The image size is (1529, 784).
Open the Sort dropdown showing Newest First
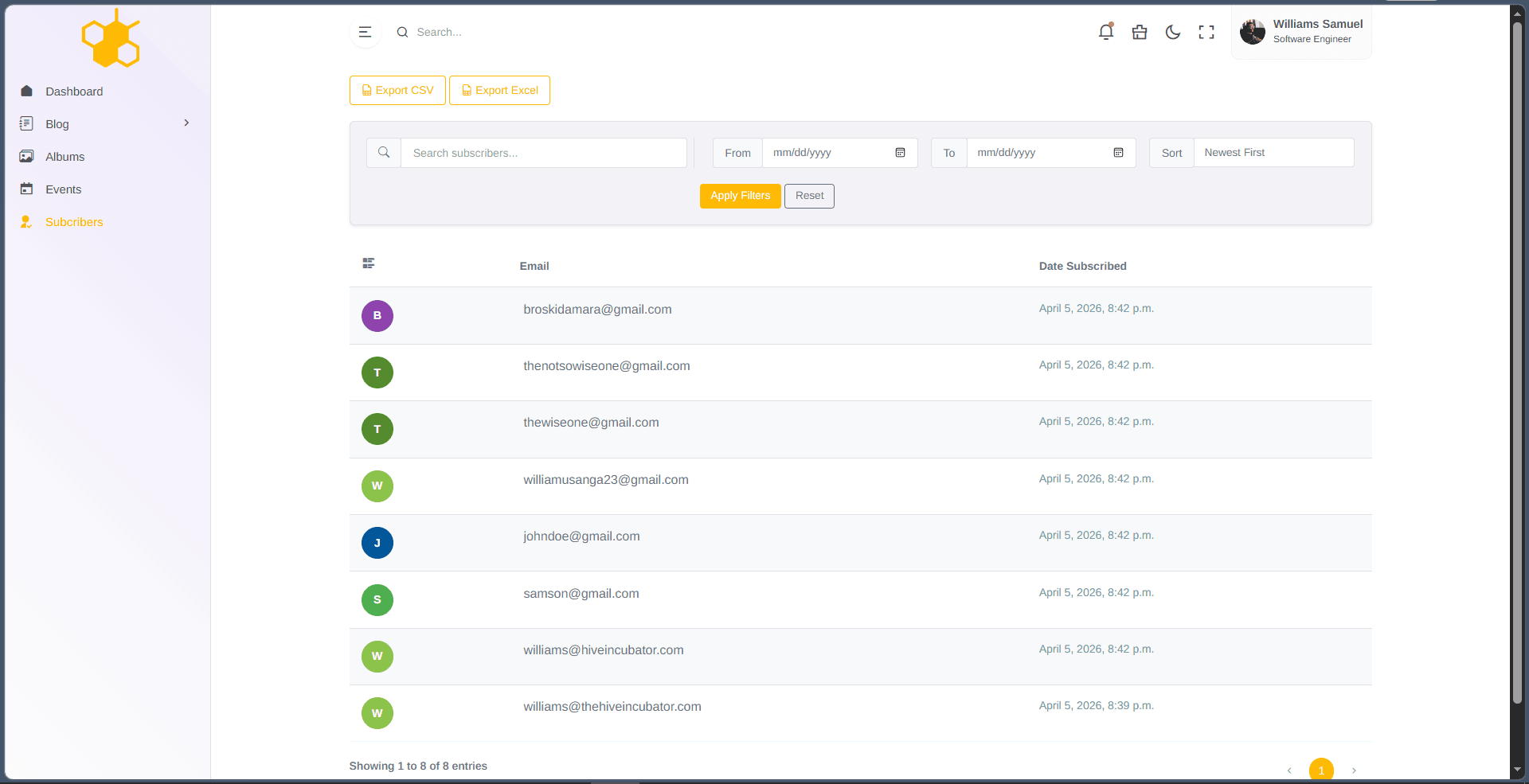[x=1273, y=153]
